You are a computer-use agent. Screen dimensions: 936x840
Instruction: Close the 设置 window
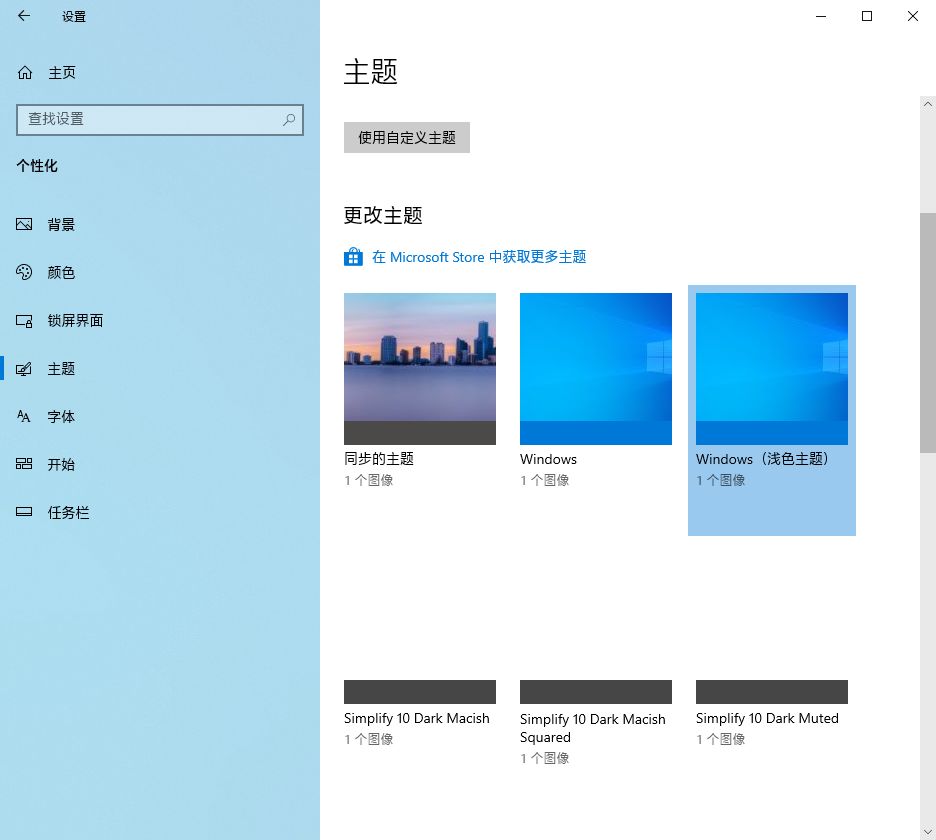(913, 16)
